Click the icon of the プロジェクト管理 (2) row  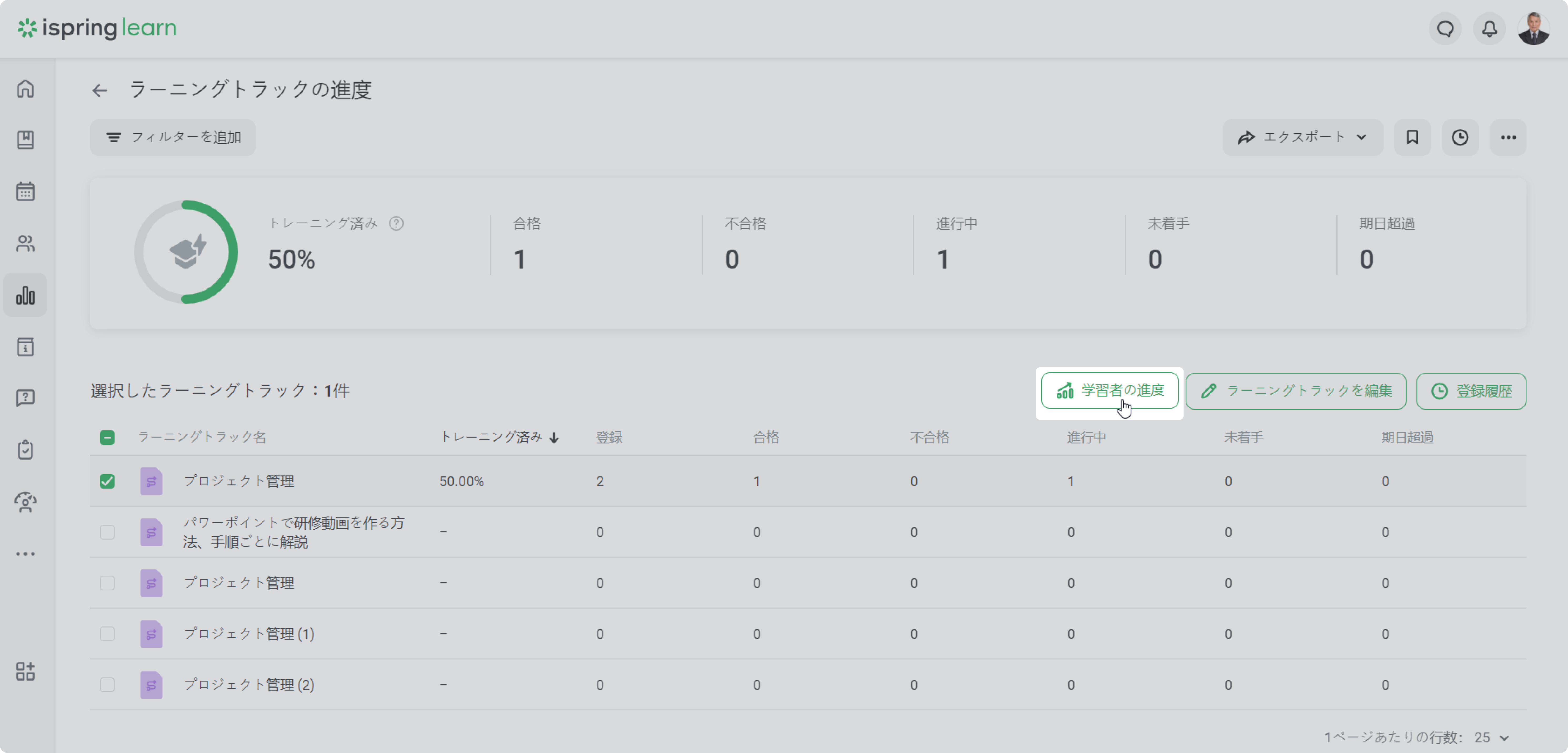point(151,685)
